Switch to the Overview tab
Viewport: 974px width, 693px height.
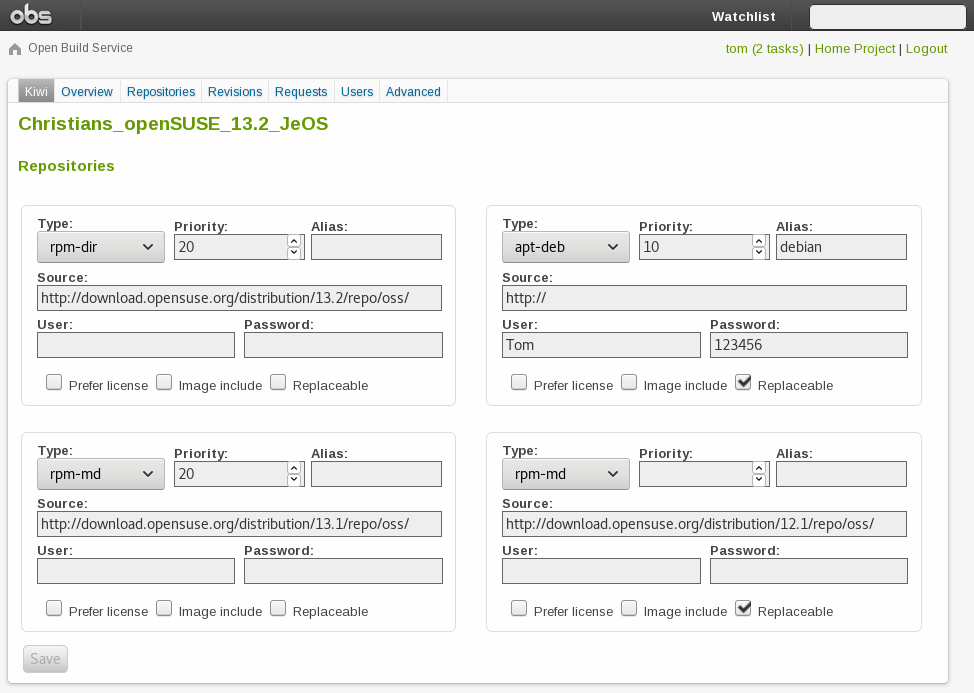pyautogui.click(x=87, y=92)
